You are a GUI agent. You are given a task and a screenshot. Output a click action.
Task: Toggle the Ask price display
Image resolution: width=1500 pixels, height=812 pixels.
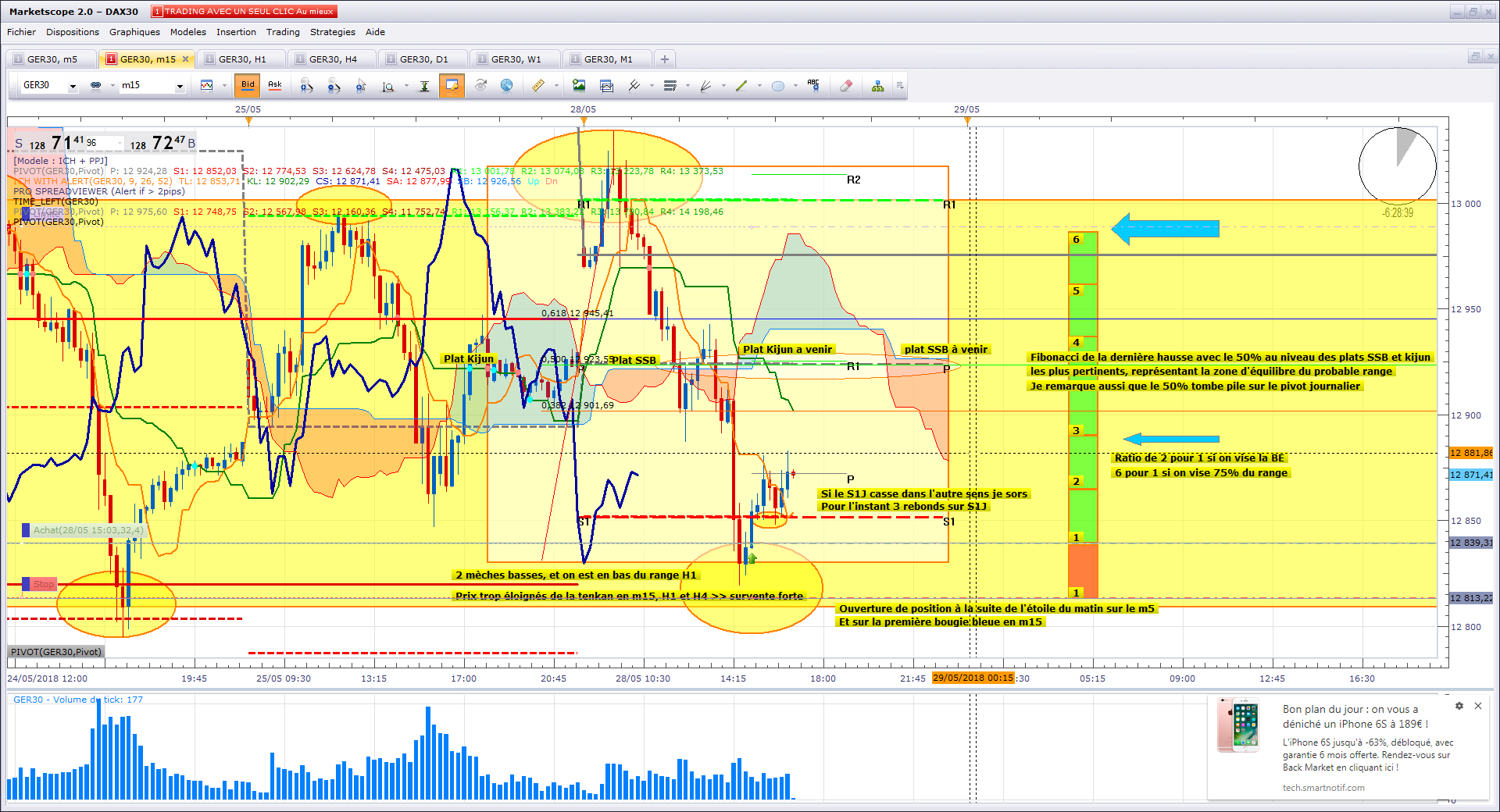point(275,85)
